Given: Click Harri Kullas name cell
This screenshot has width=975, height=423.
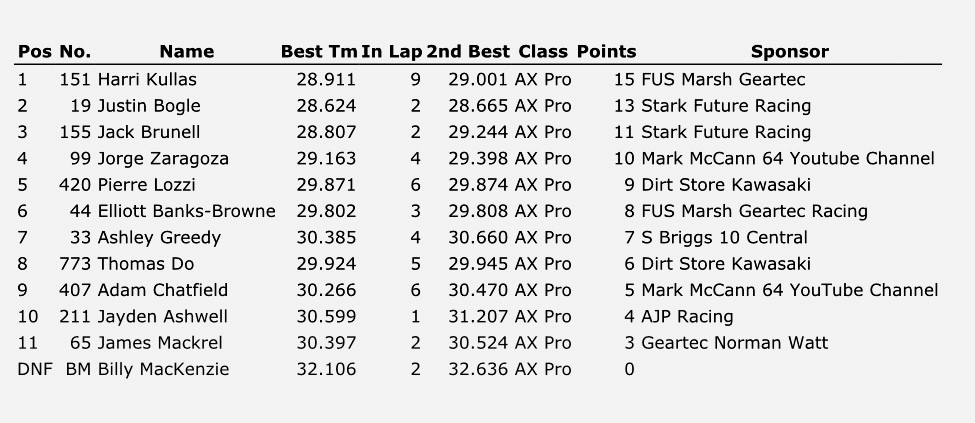Looking at the screenshot, I should point(147,80).
